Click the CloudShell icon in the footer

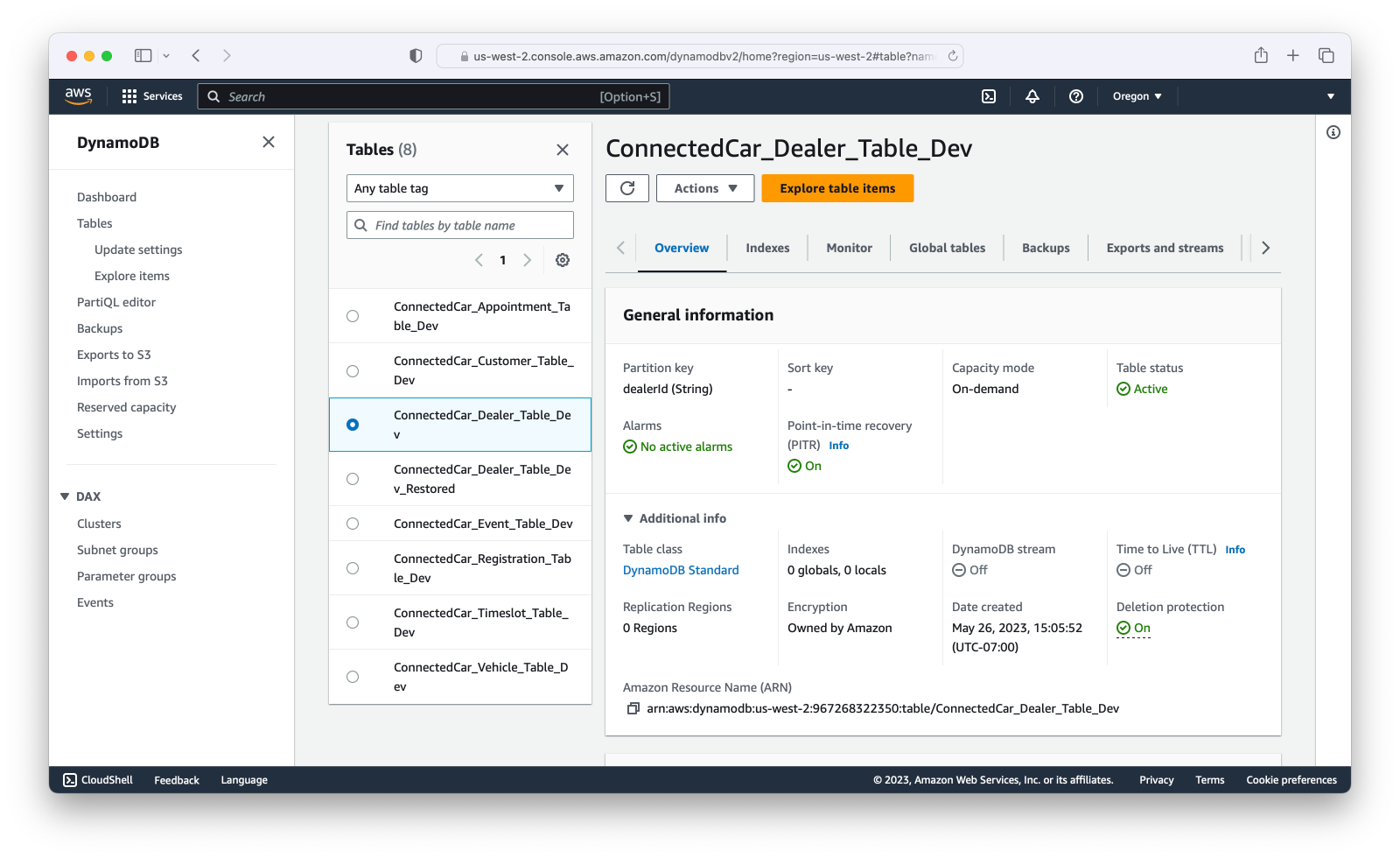[70, 780]
